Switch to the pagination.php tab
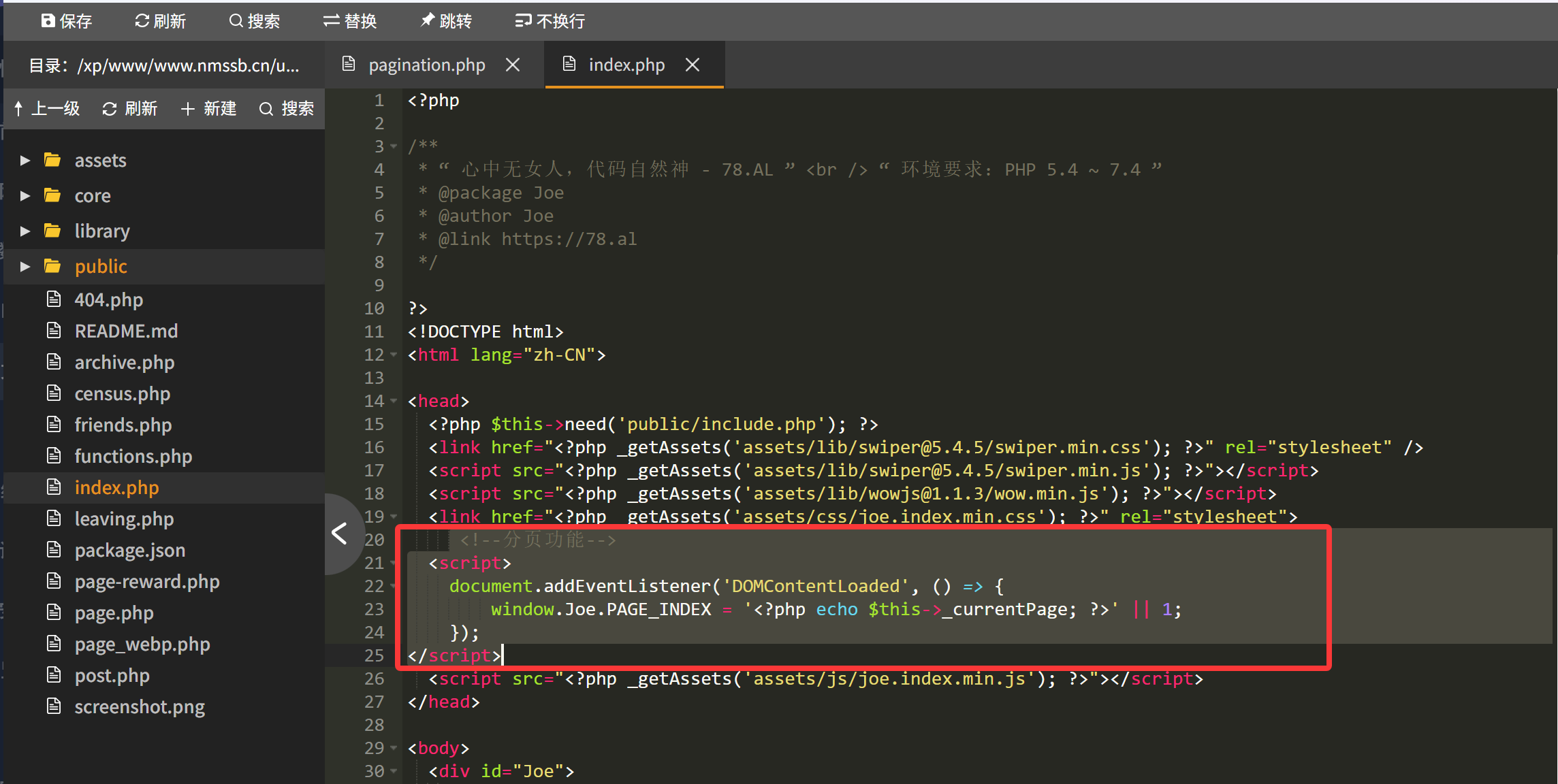Image resolution: width=1558 pixels, height=784 pixels. pyautogui.click(x=427, y=65)
